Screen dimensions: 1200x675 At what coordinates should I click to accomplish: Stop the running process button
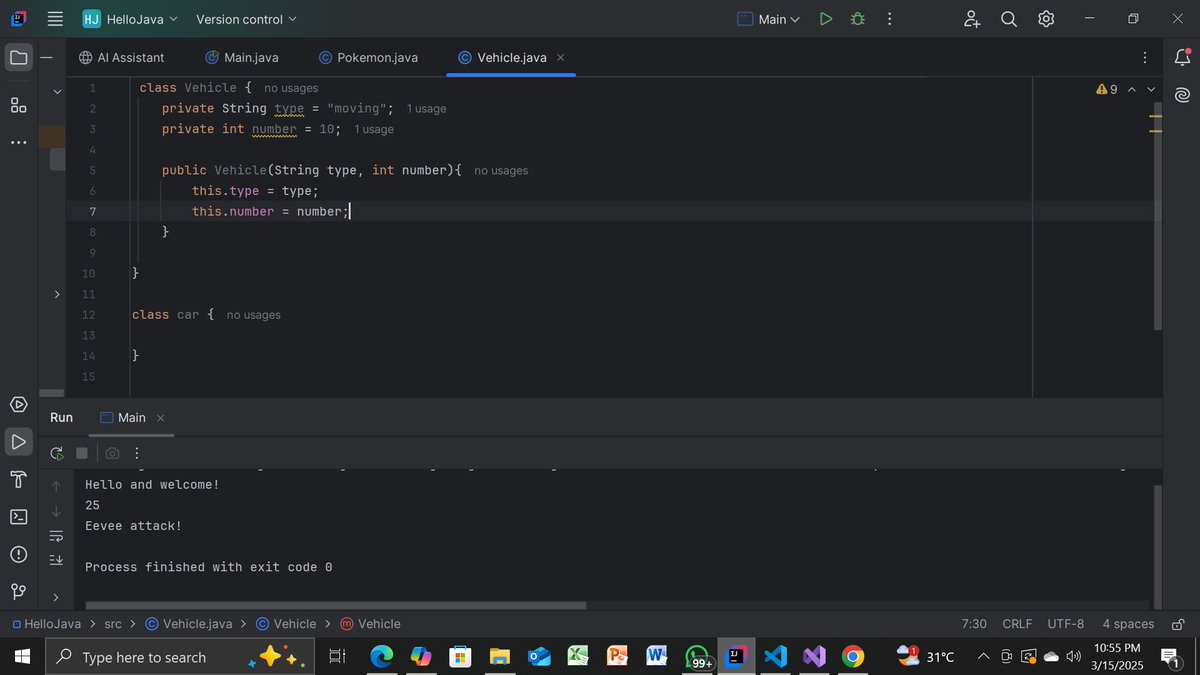82,453
